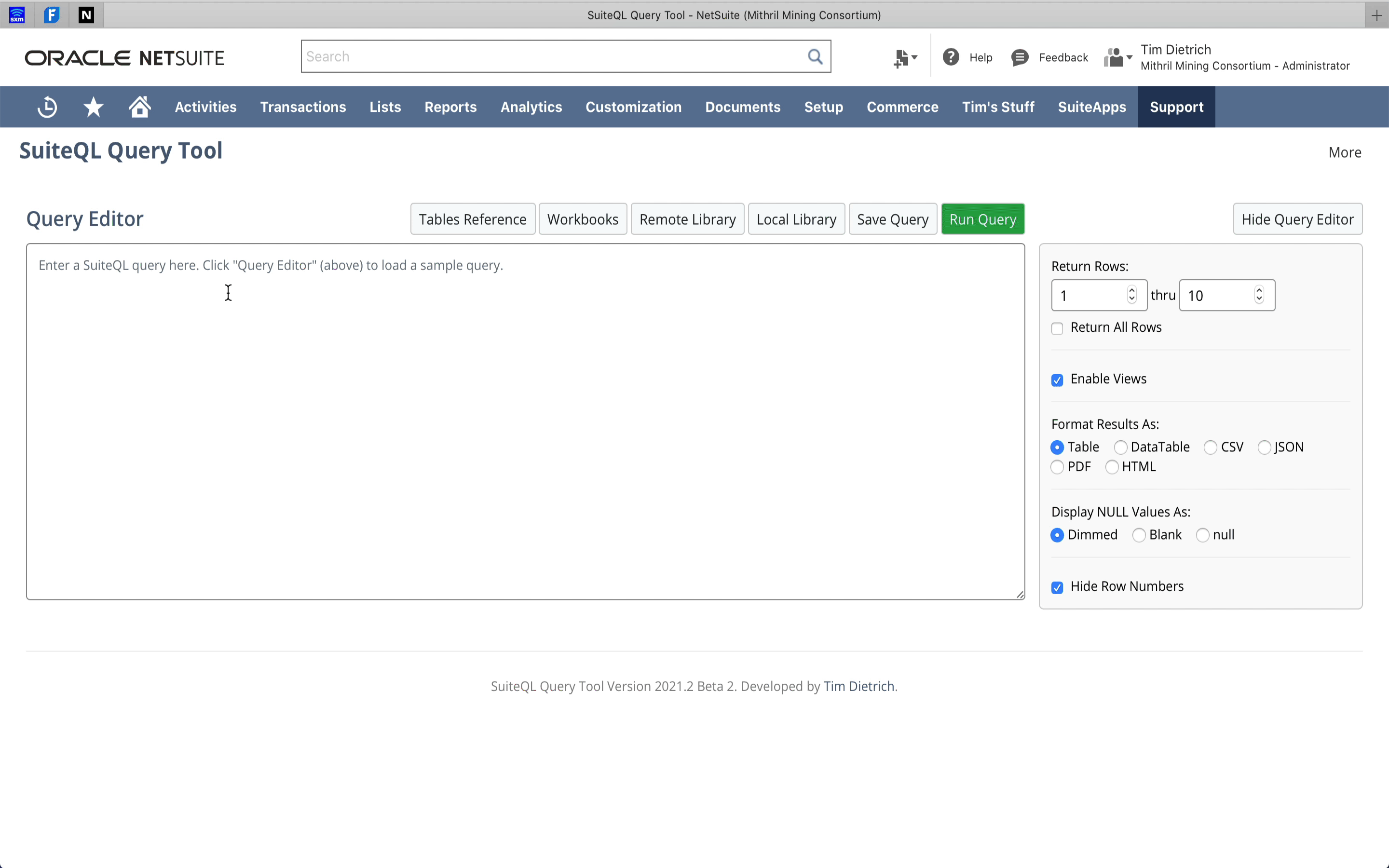Go to the Home house icon
This screenshot has height=868, width=1389.
pos(139,107)
